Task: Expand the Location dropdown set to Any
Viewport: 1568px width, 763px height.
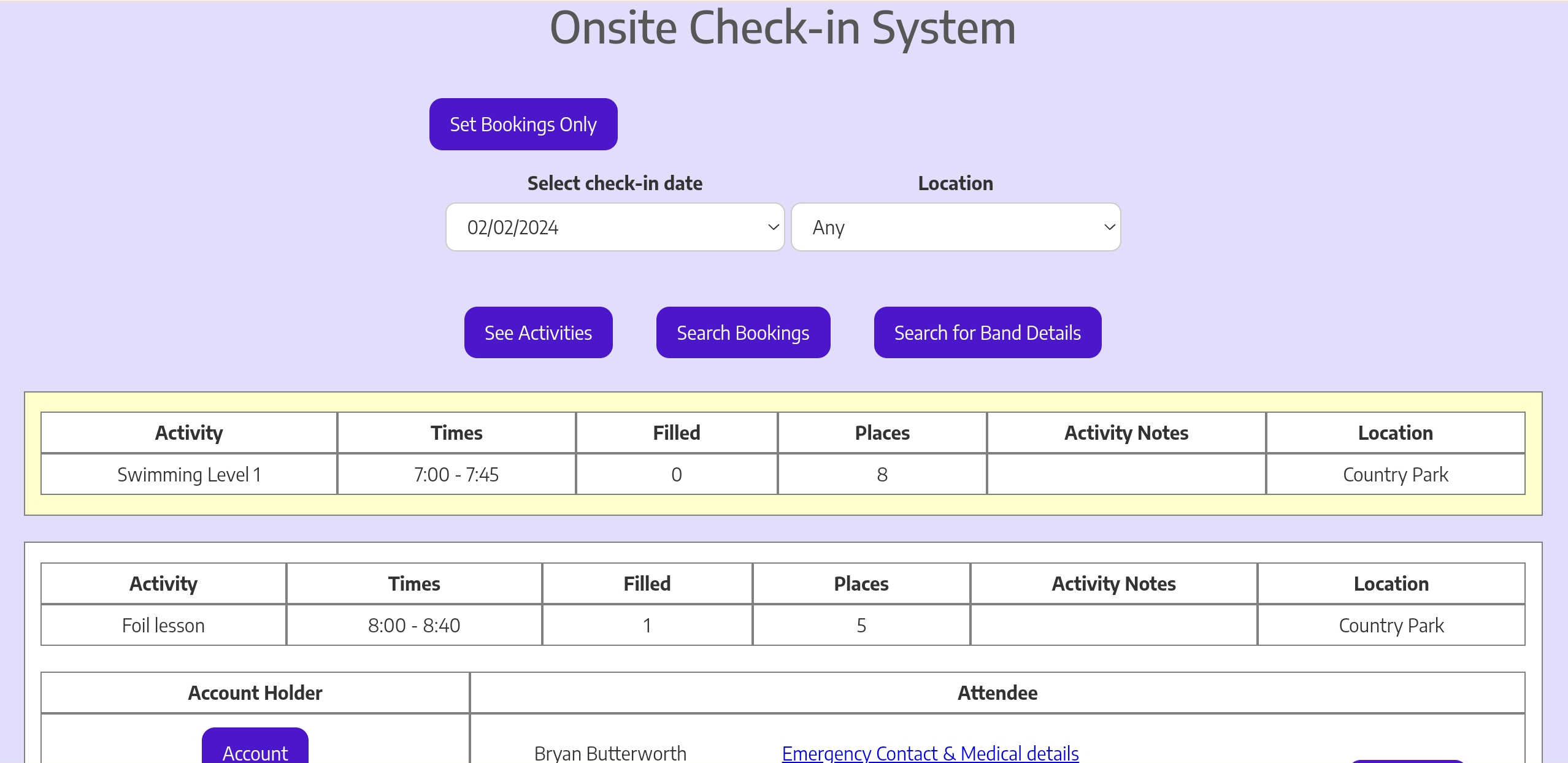Action: [955, 227]
